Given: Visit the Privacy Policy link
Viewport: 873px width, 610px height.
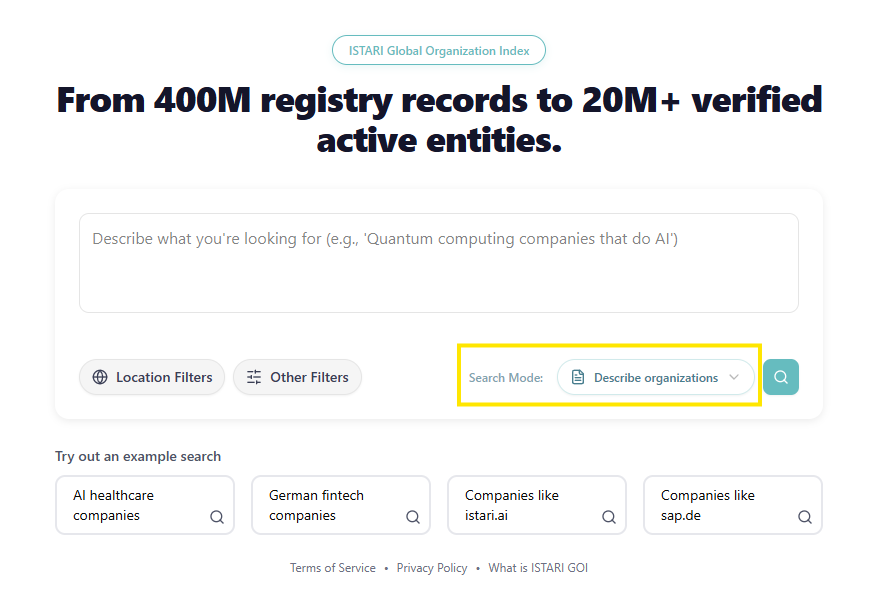Looking at the screenshot, I should [432, 568].
